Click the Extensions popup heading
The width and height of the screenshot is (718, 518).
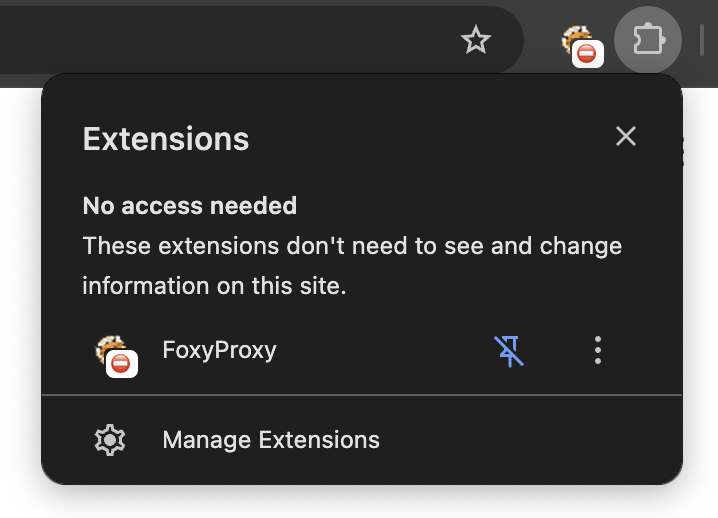pos(166,138)
